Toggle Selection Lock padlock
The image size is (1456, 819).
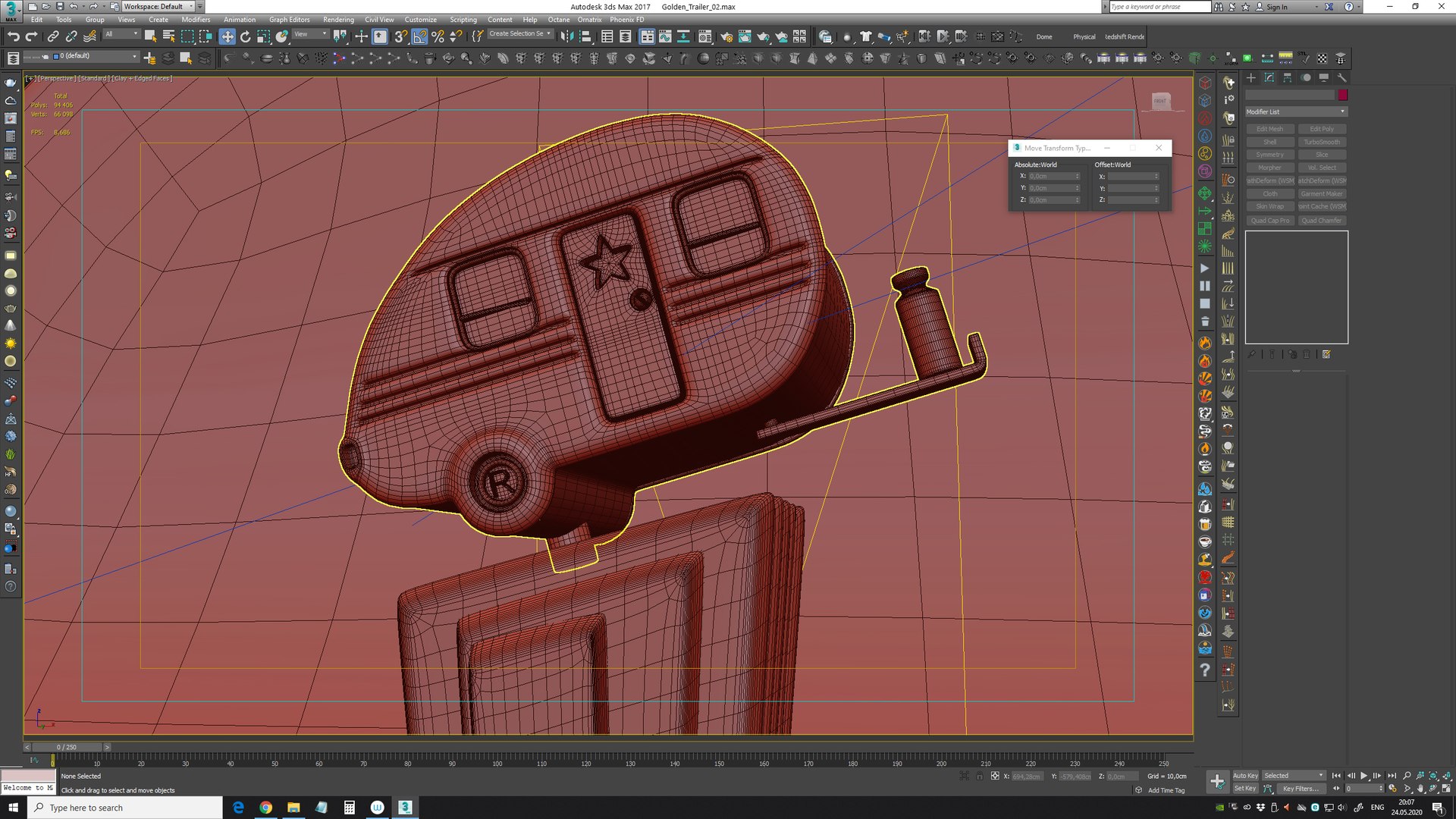[979, 777]
